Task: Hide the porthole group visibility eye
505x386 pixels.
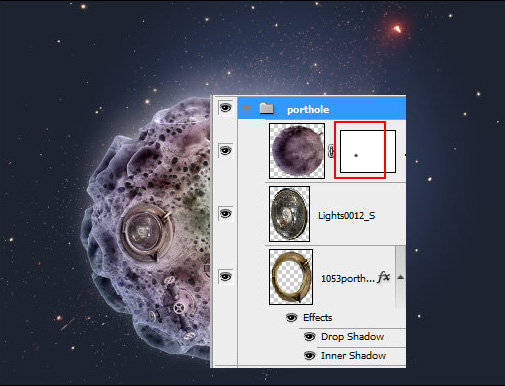Action: 225,108
